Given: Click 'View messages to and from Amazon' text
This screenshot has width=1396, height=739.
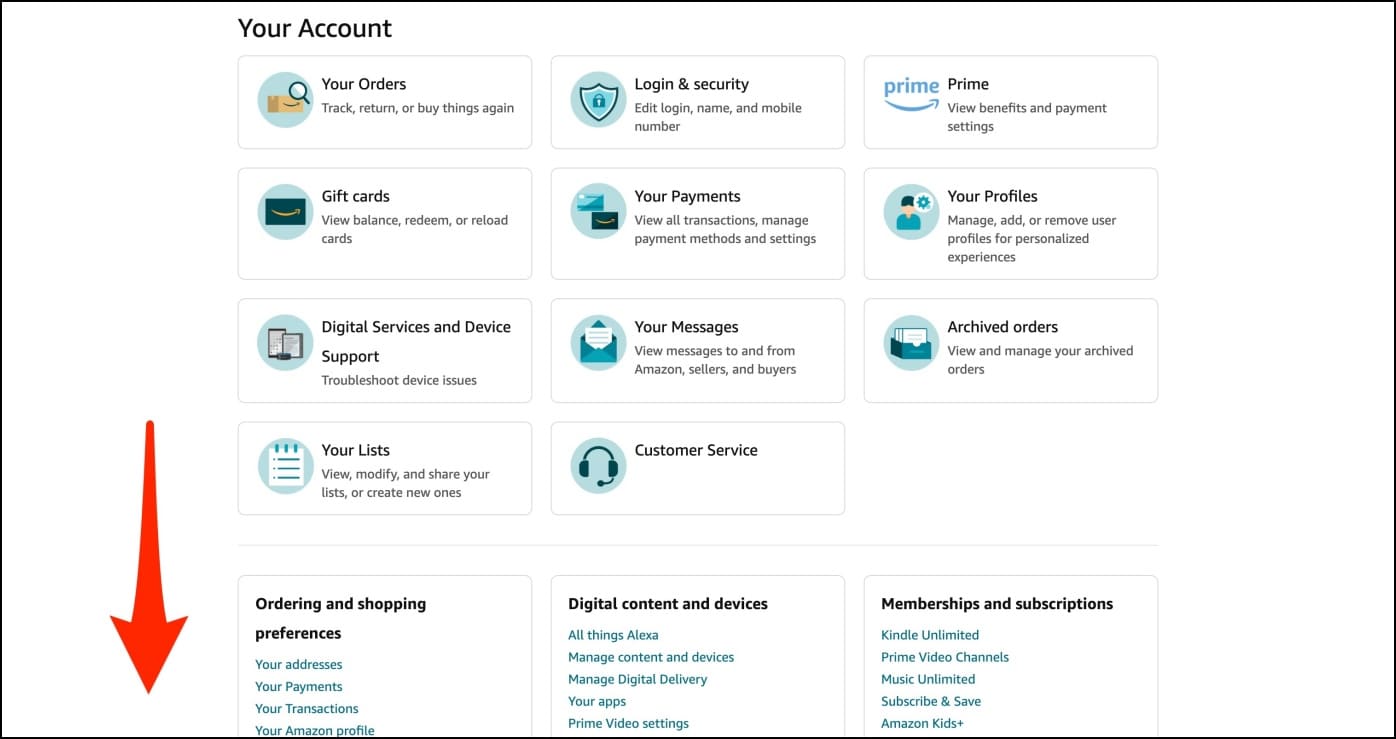Looking at the screenshot, I should coord(715,360).
